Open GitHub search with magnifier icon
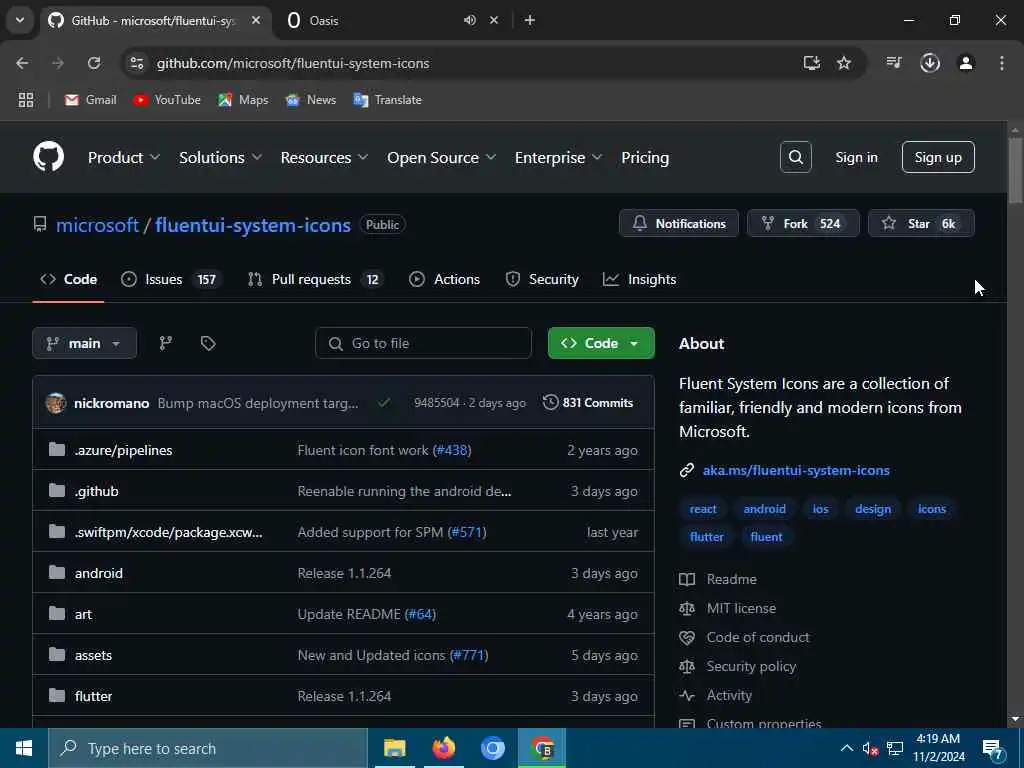This screenshot has width=1024, height=768. click(x=795, y=157)
